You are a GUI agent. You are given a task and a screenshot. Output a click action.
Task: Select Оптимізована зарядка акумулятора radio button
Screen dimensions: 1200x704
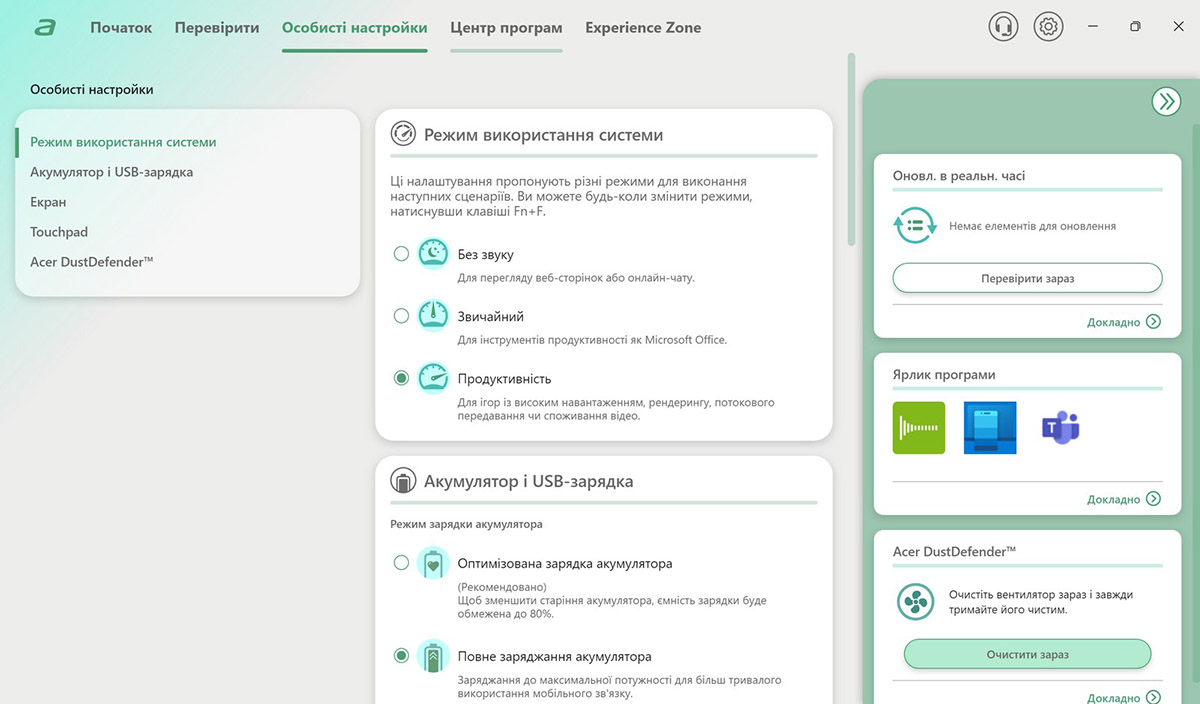(x=401, y=563)
